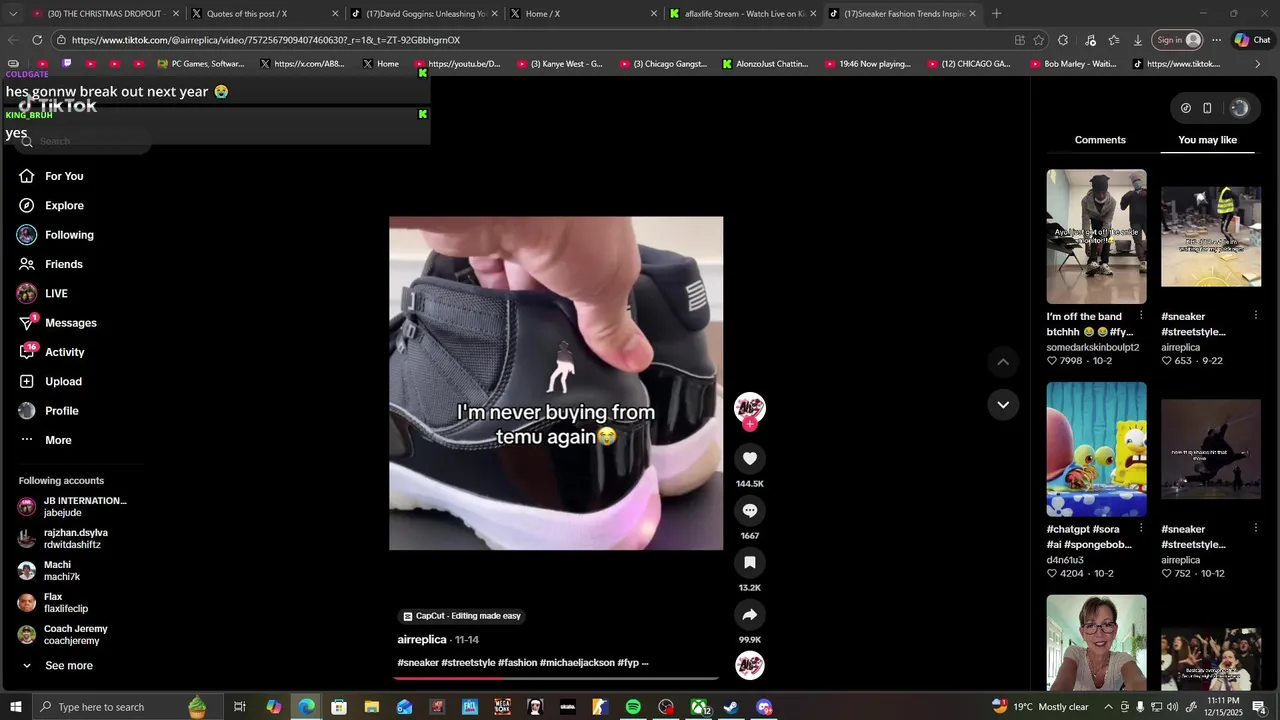Screen dimensions: 1280x720
Task: Open comments via speech bubble icon
Action: 749,510
